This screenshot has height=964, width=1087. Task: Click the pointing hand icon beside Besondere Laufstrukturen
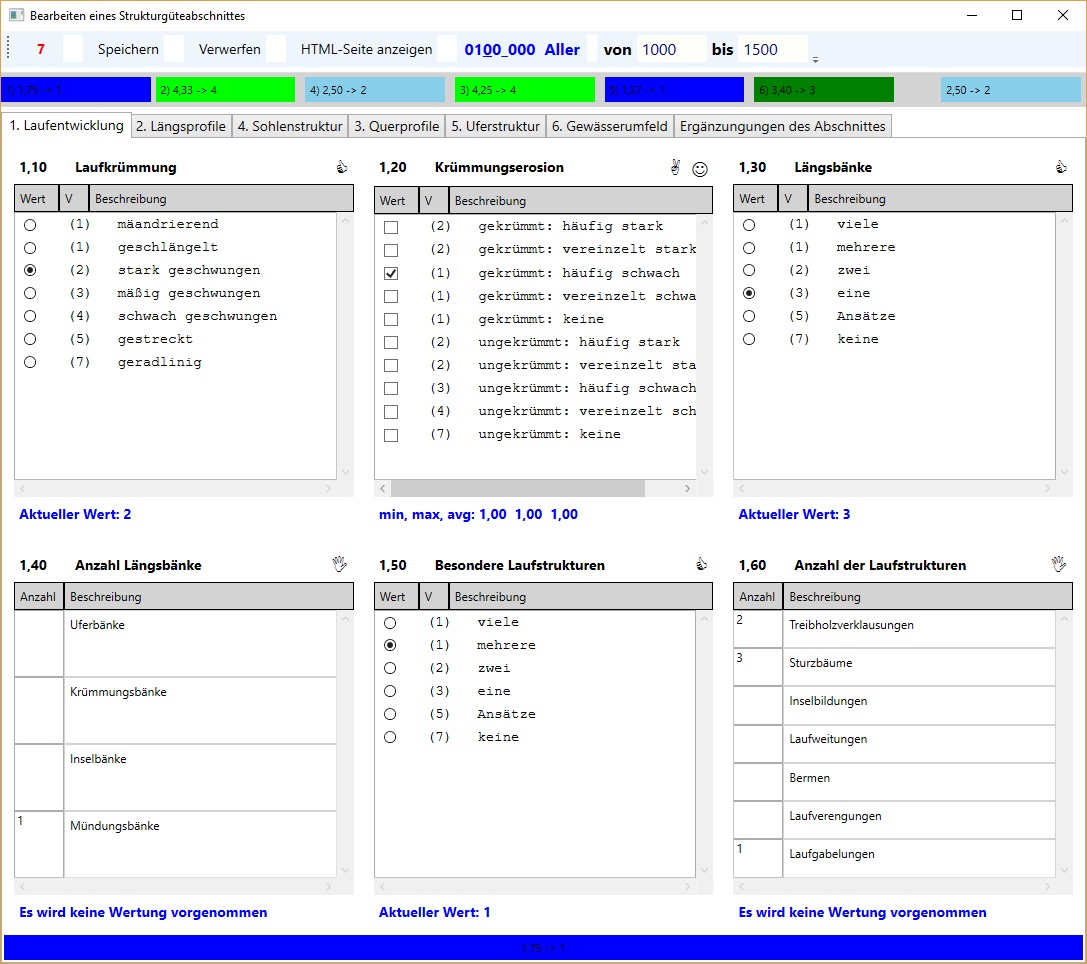point(701,565)
